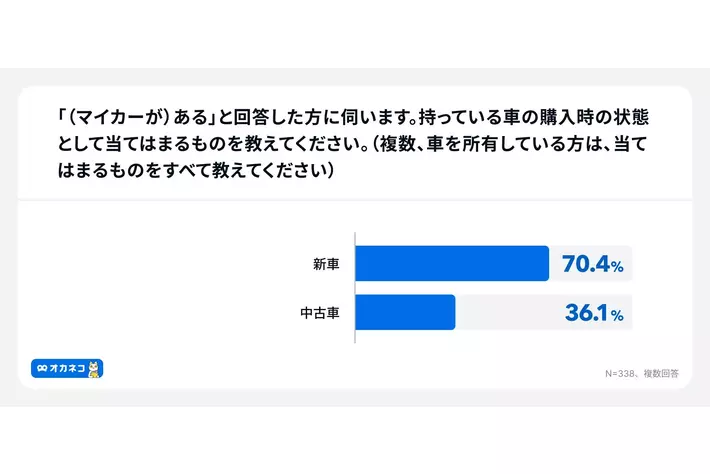Click the オカネコ text in the logo
The width and height of the screenshot is (710, 474).
66,369
